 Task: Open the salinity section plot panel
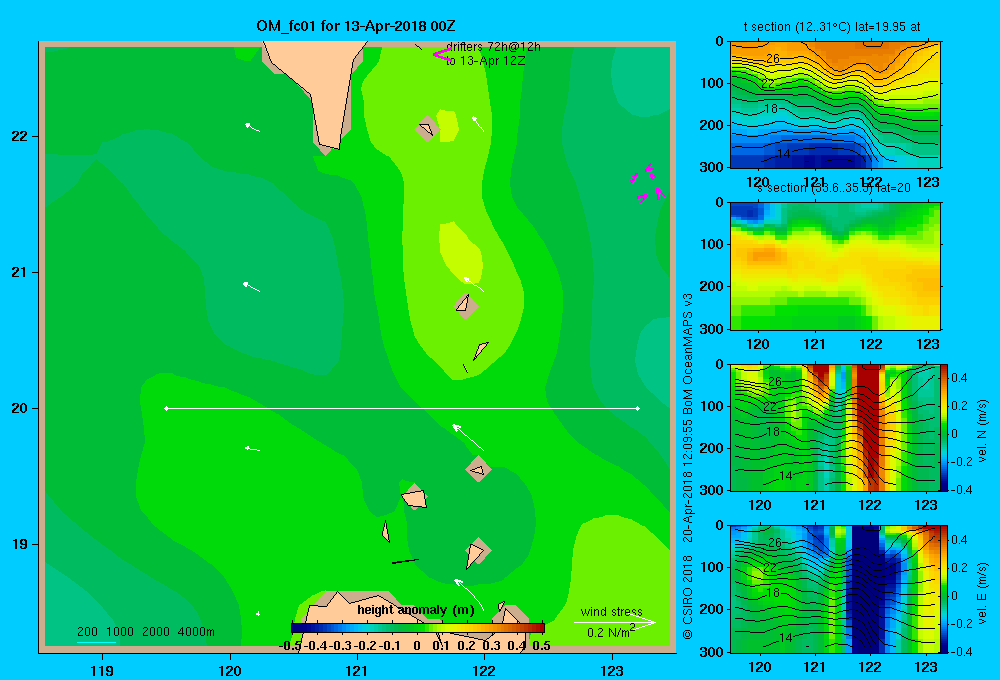tap(835, 266)
